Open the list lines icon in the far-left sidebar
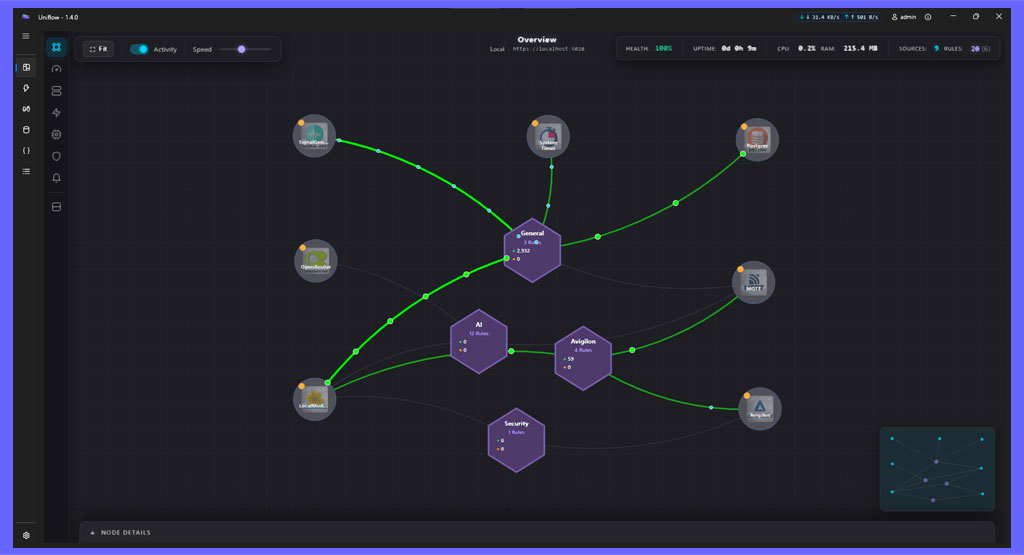Screen dimensions: 1024x555 26,172
